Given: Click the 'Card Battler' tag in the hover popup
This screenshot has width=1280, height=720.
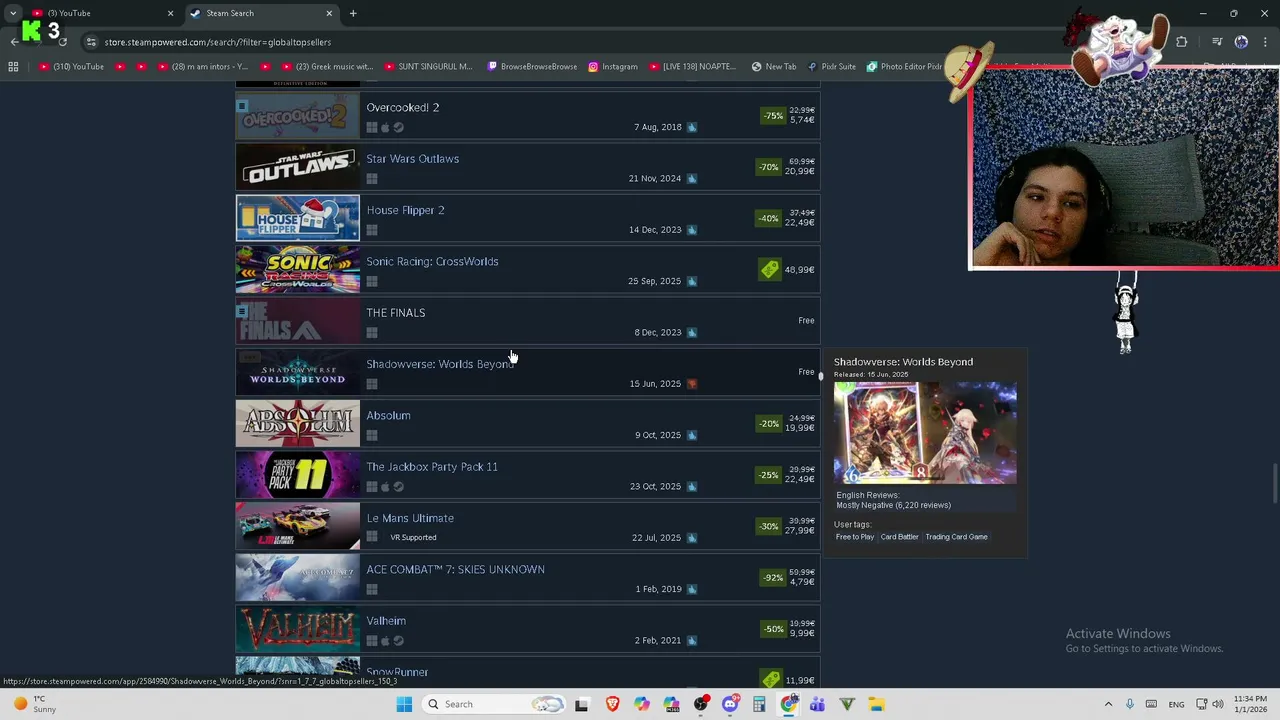Looking at the screenshot, I should click(x=899, y=537).
